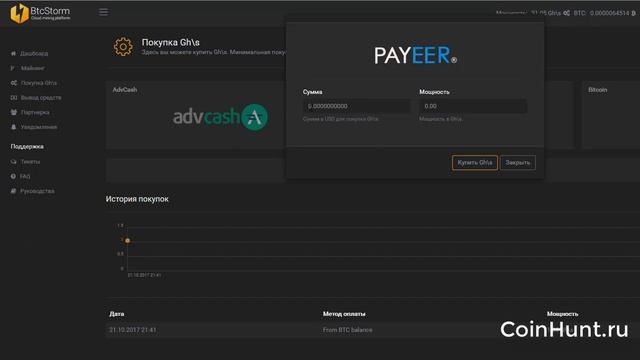The height and width of the screenshot is (360, 640).
Task: Click the Мощность column header
Action: (x=562, y=314)
